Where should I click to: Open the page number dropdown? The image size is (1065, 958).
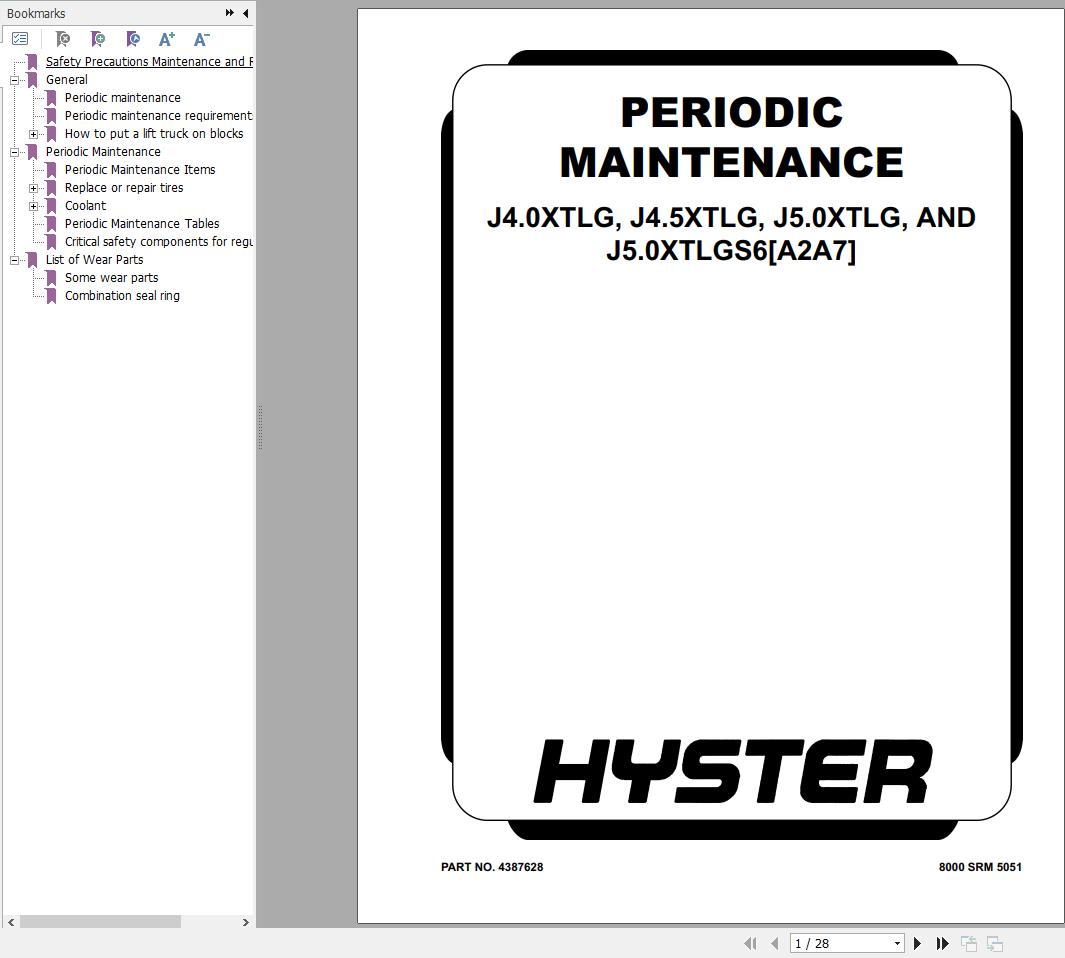tap(897, 943)
